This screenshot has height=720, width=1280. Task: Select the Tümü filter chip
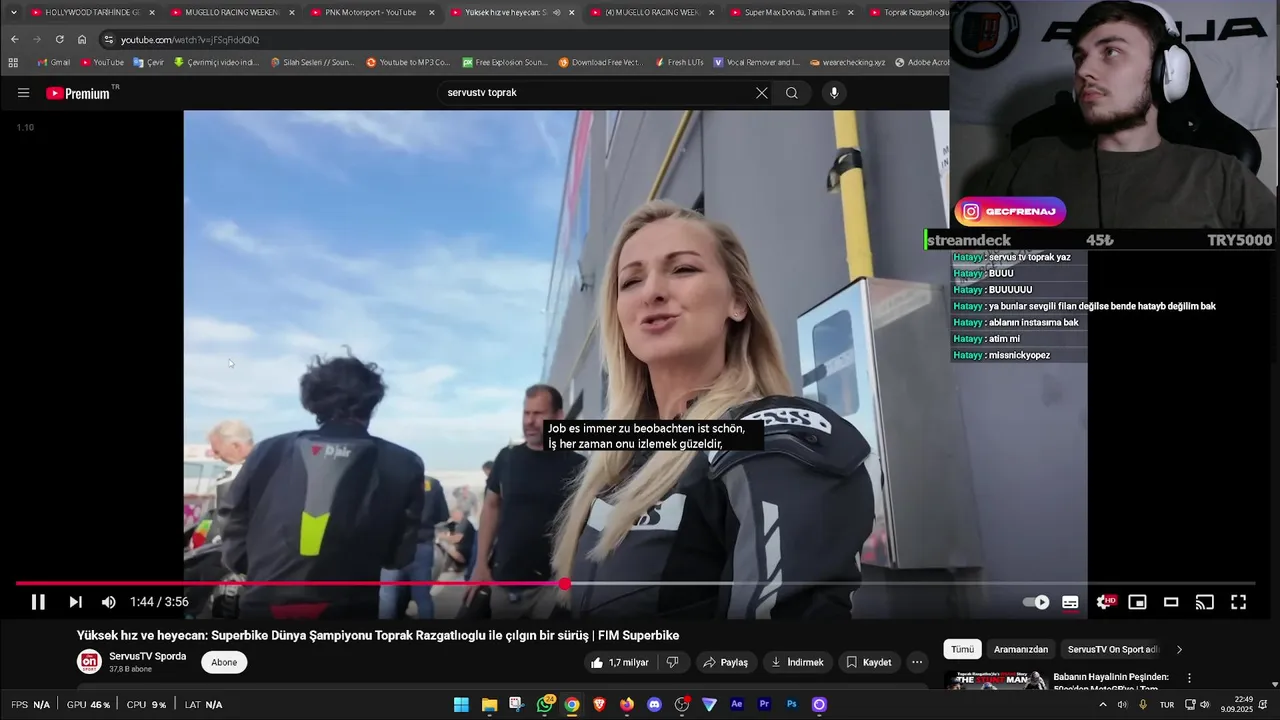(x=962, y=649)
